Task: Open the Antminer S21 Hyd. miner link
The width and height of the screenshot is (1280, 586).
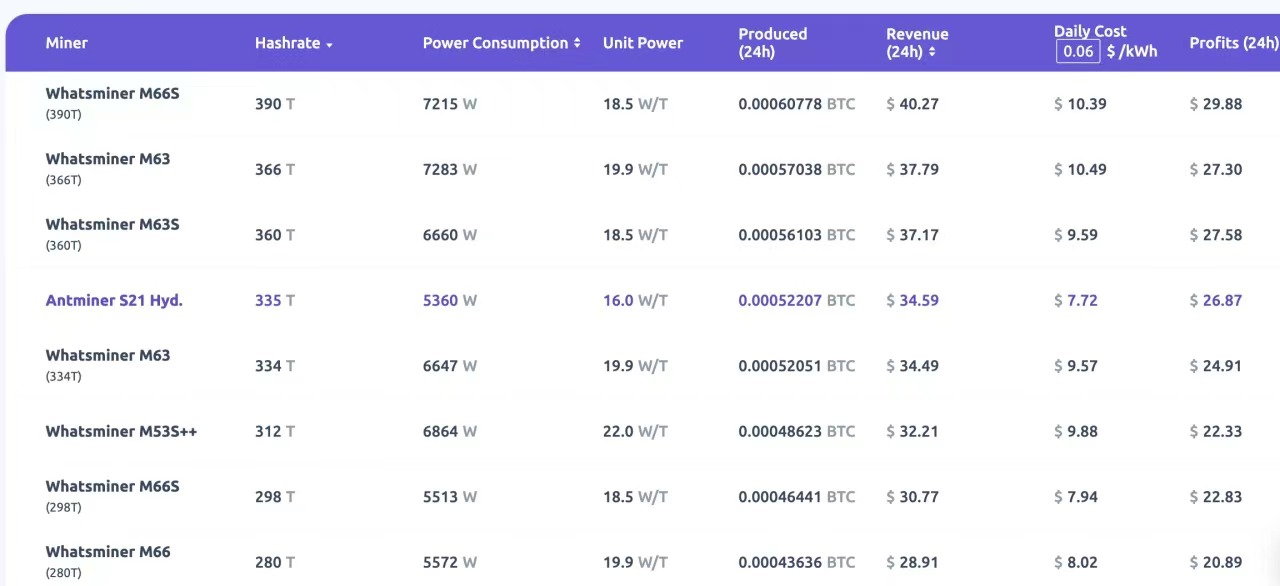Action: tap(114, 300)
